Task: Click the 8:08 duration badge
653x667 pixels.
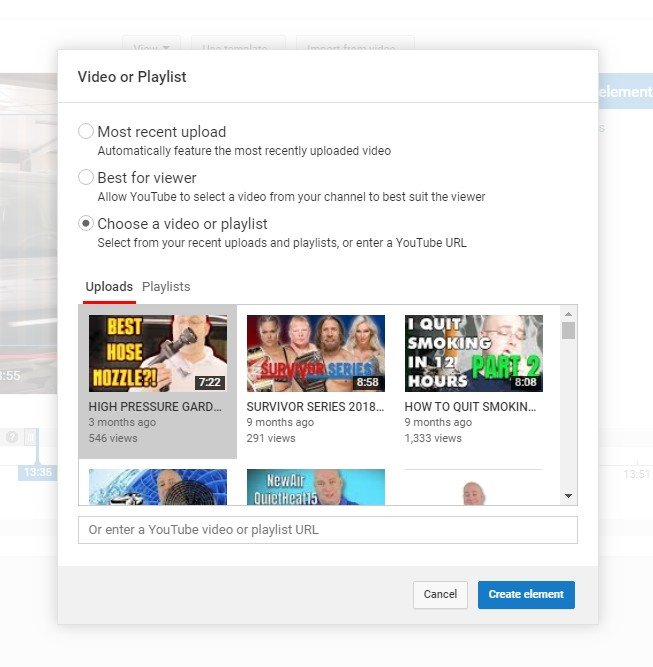Action: click(525, 382)
